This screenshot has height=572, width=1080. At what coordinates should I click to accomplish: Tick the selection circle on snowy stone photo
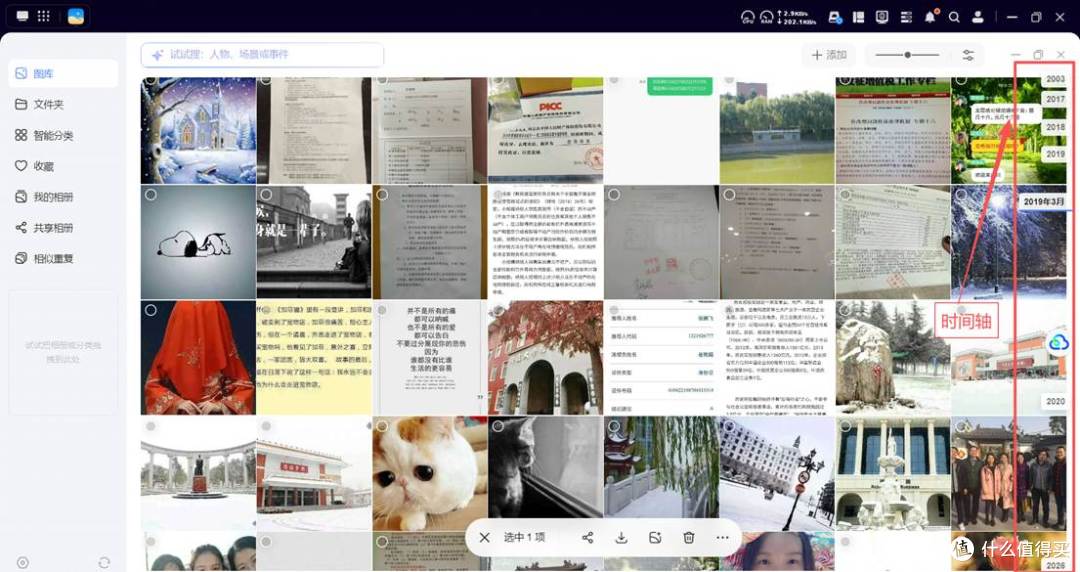pyautogui.click(x=845, y=311)
